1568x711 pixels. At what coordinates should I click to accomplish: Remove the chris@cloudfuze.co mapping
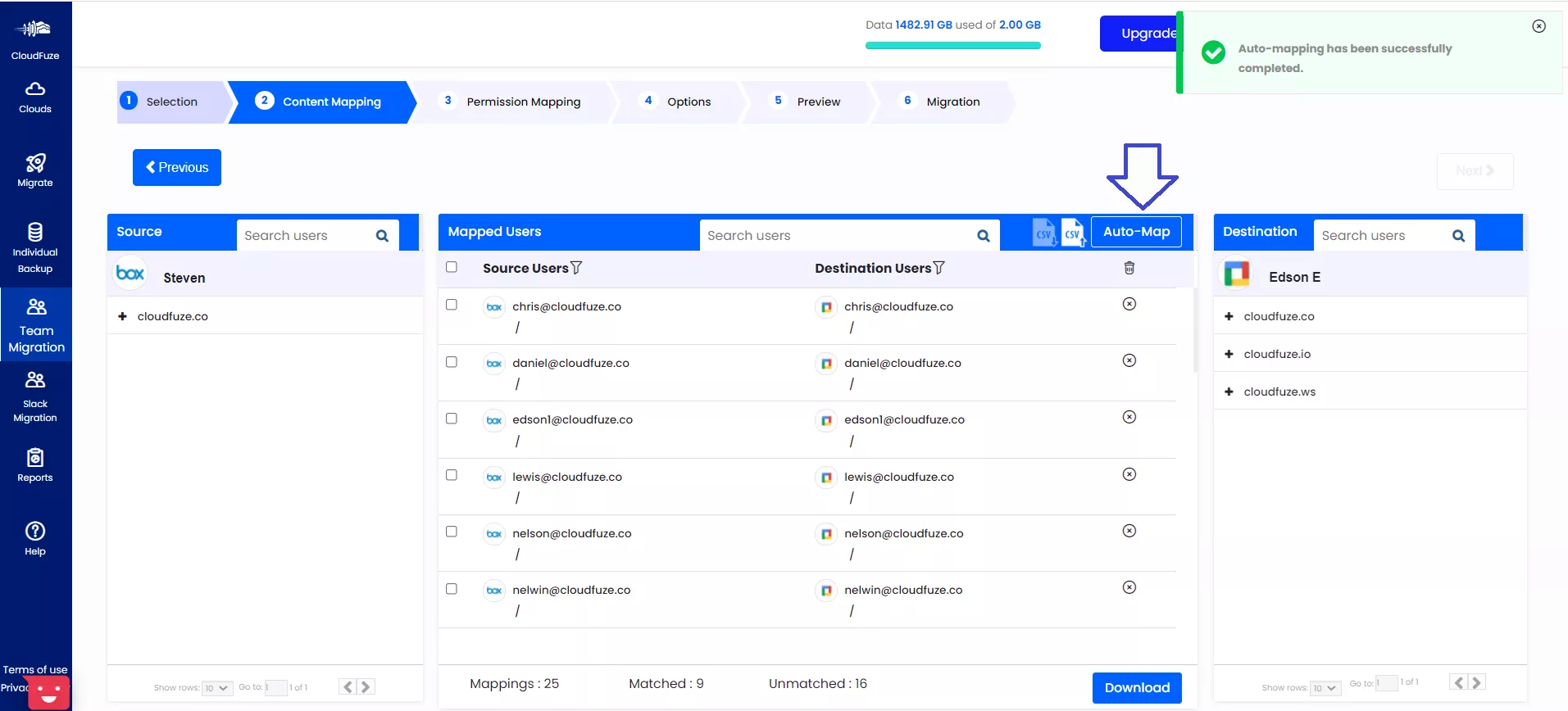click(x=1129, y=304)
